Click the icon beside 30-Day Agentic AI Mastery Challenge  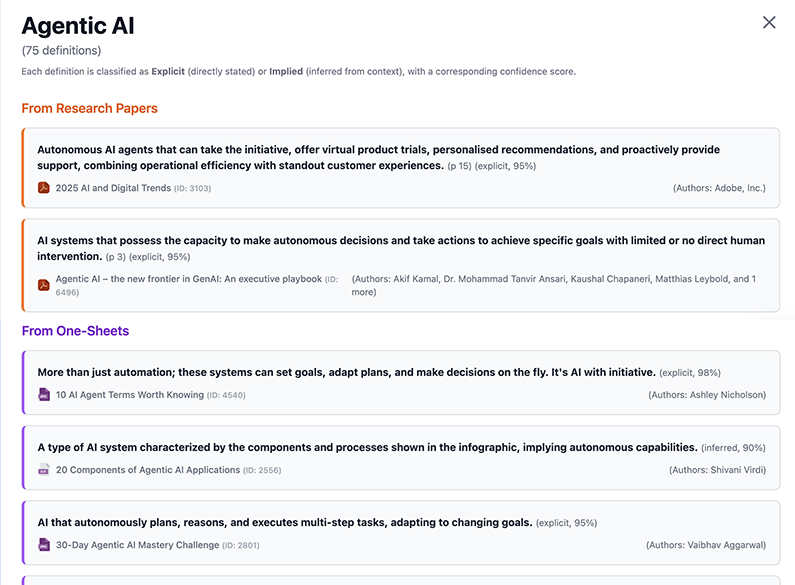44,545
